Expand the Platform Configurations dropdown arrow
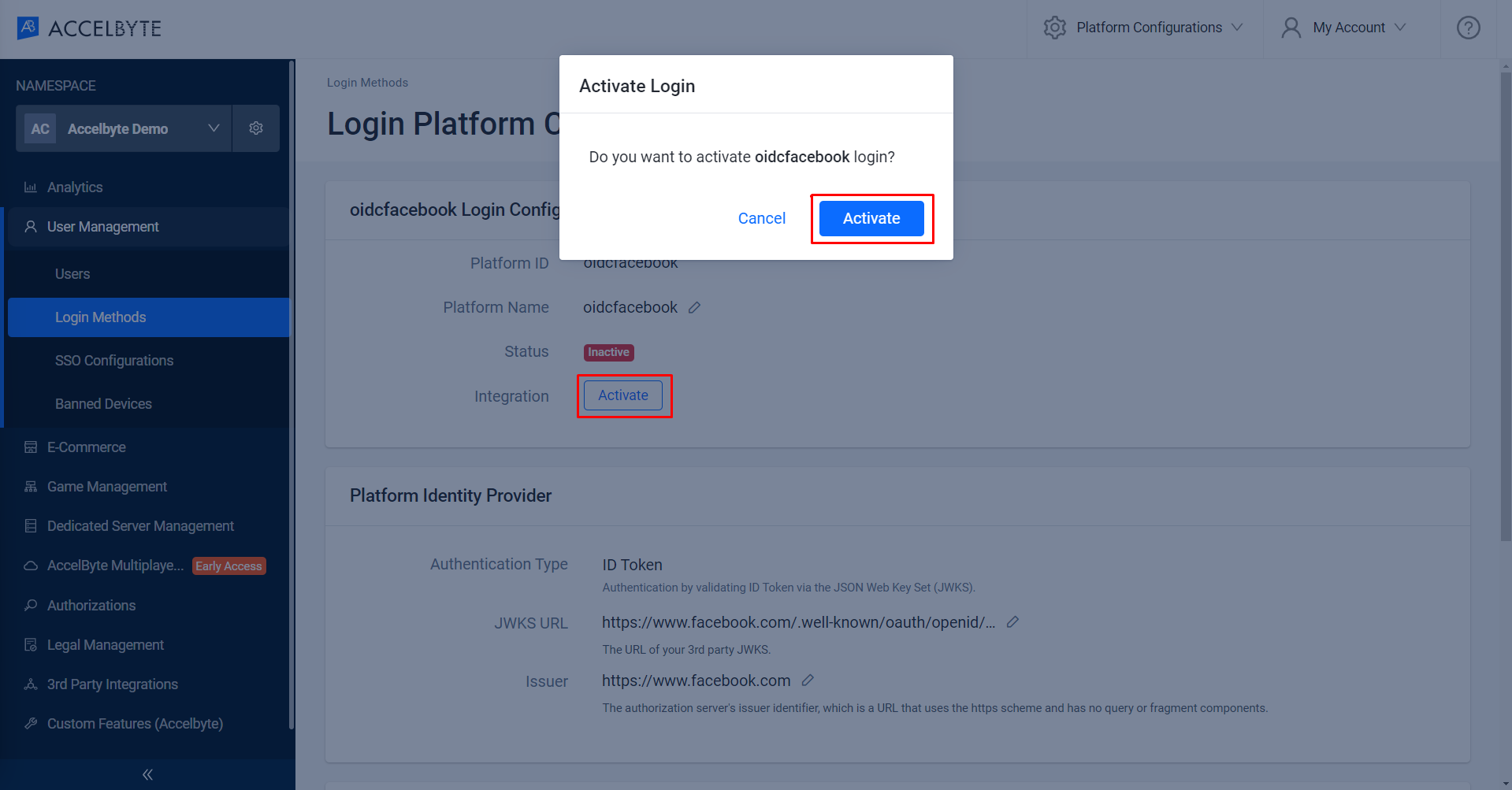 point(1237,28)
